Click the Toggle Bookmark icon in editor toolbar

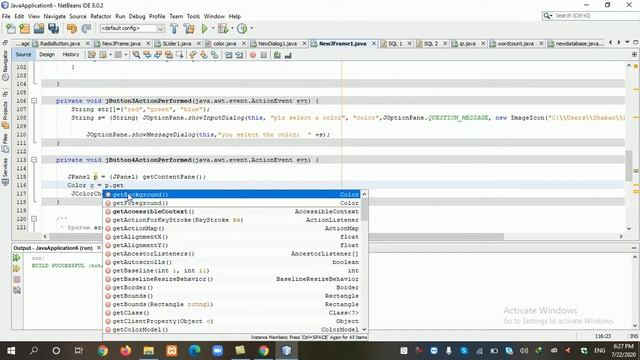point(215,55)
